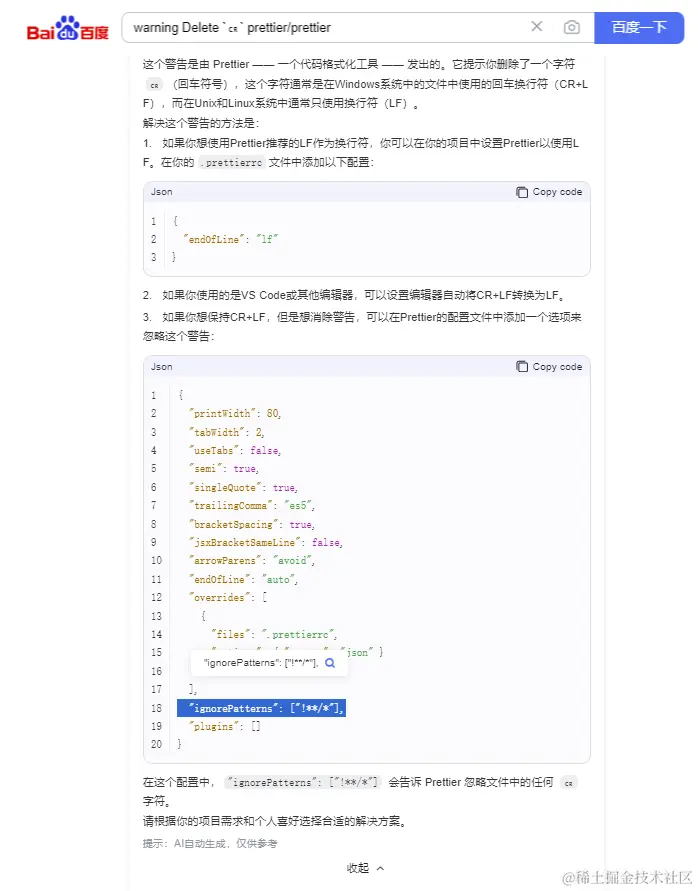Click the ignorePatterns tooltip text
698x891 pixels.
click(x=261, y=663)
